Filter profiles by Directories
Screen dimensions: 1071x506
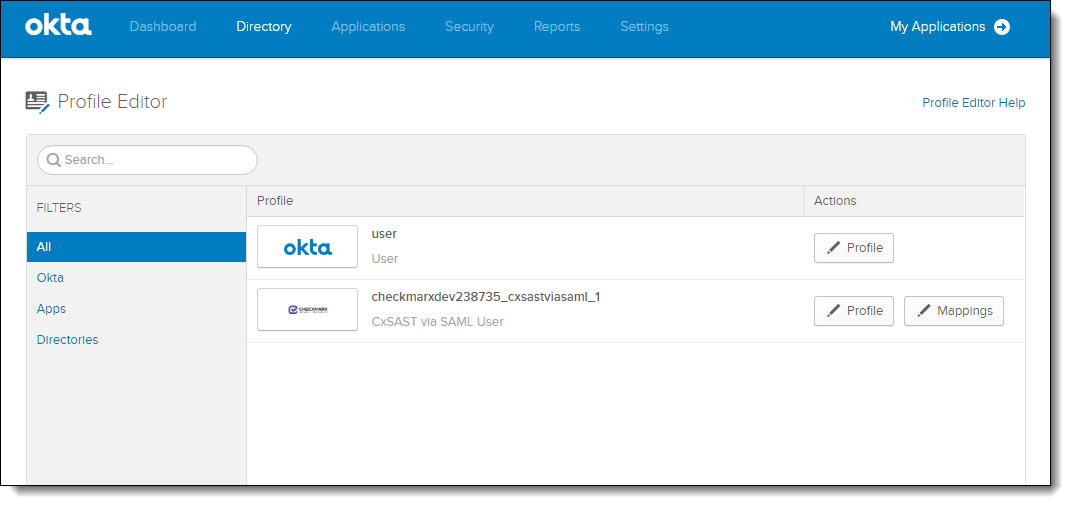click(67, 340)
